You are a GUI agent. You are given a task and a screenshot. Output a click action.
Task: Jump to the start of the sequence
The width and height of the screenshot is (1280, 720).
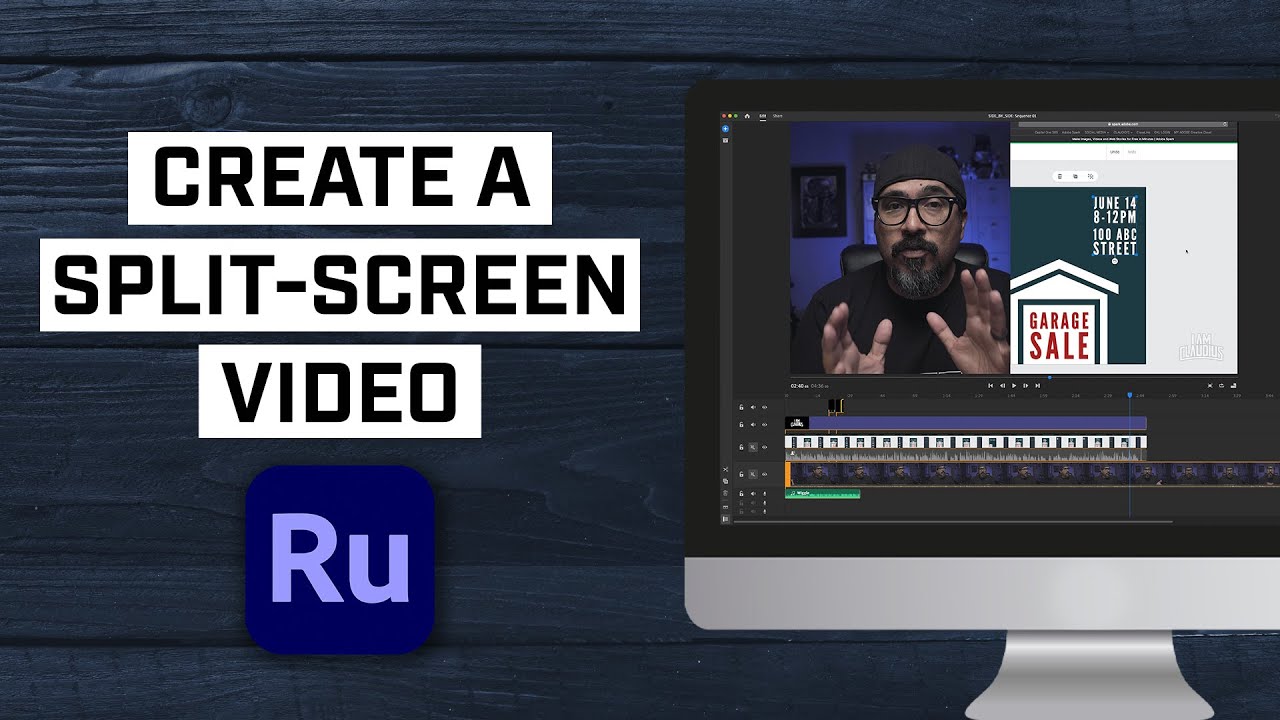point(990,385)
